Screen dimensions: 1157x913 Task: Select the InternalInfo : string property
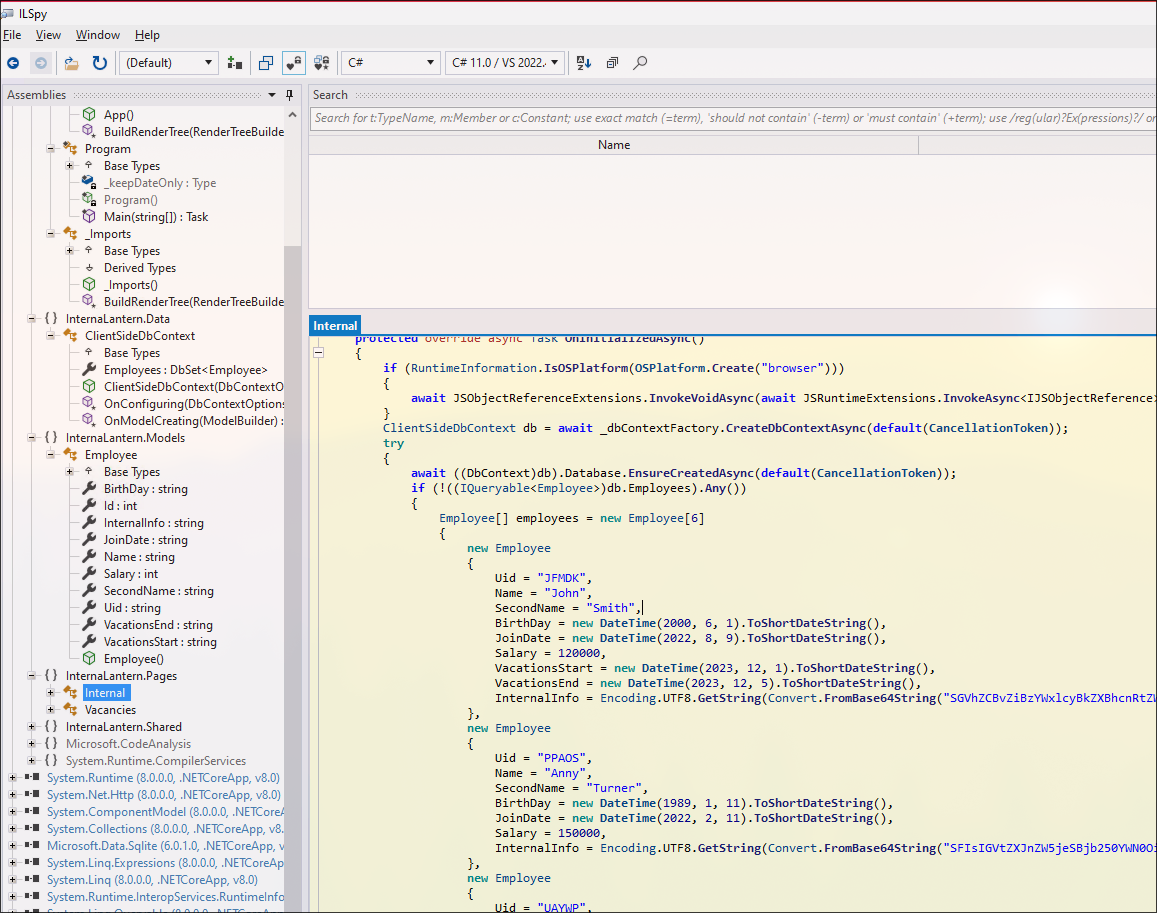153,523
